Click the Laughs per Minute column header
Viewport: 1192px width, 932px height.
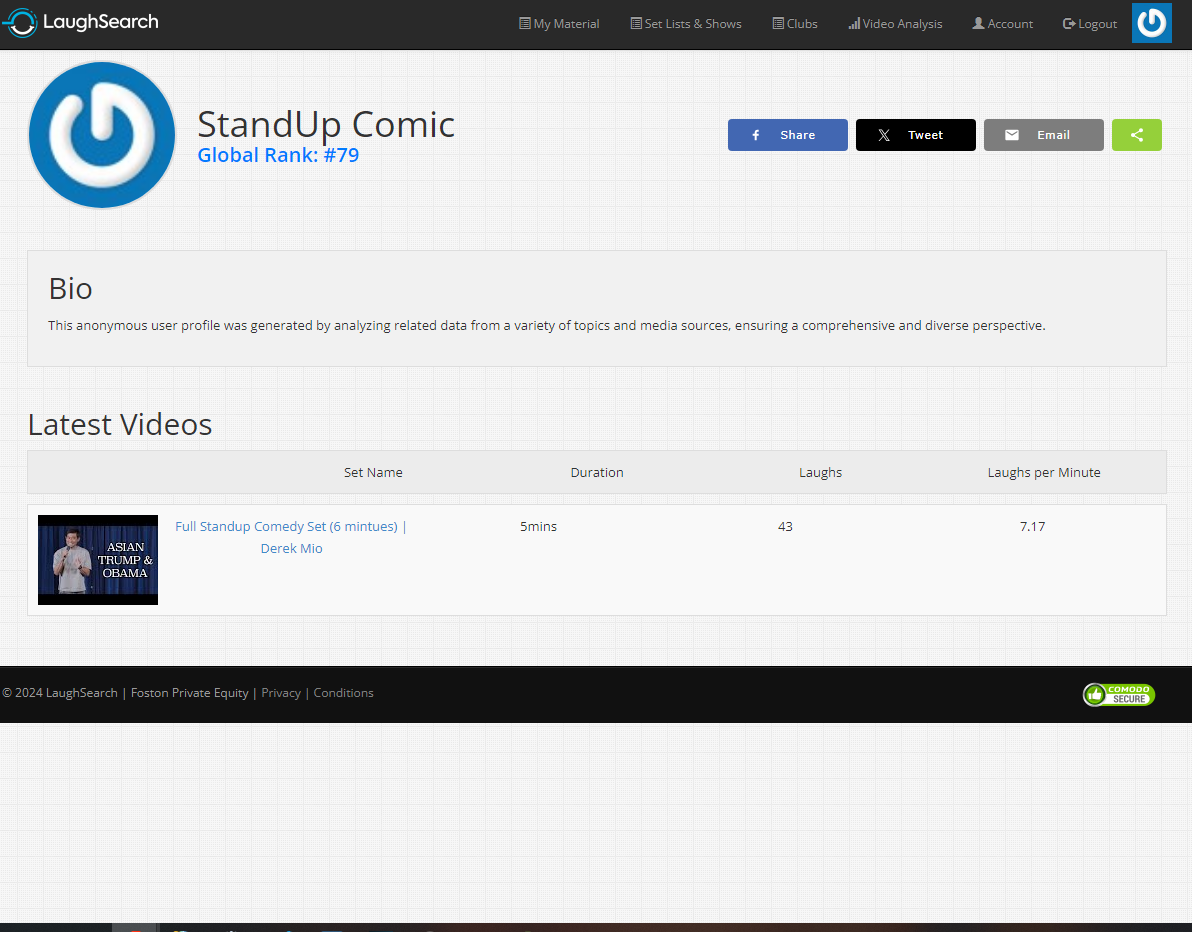tap(1044, 472)
